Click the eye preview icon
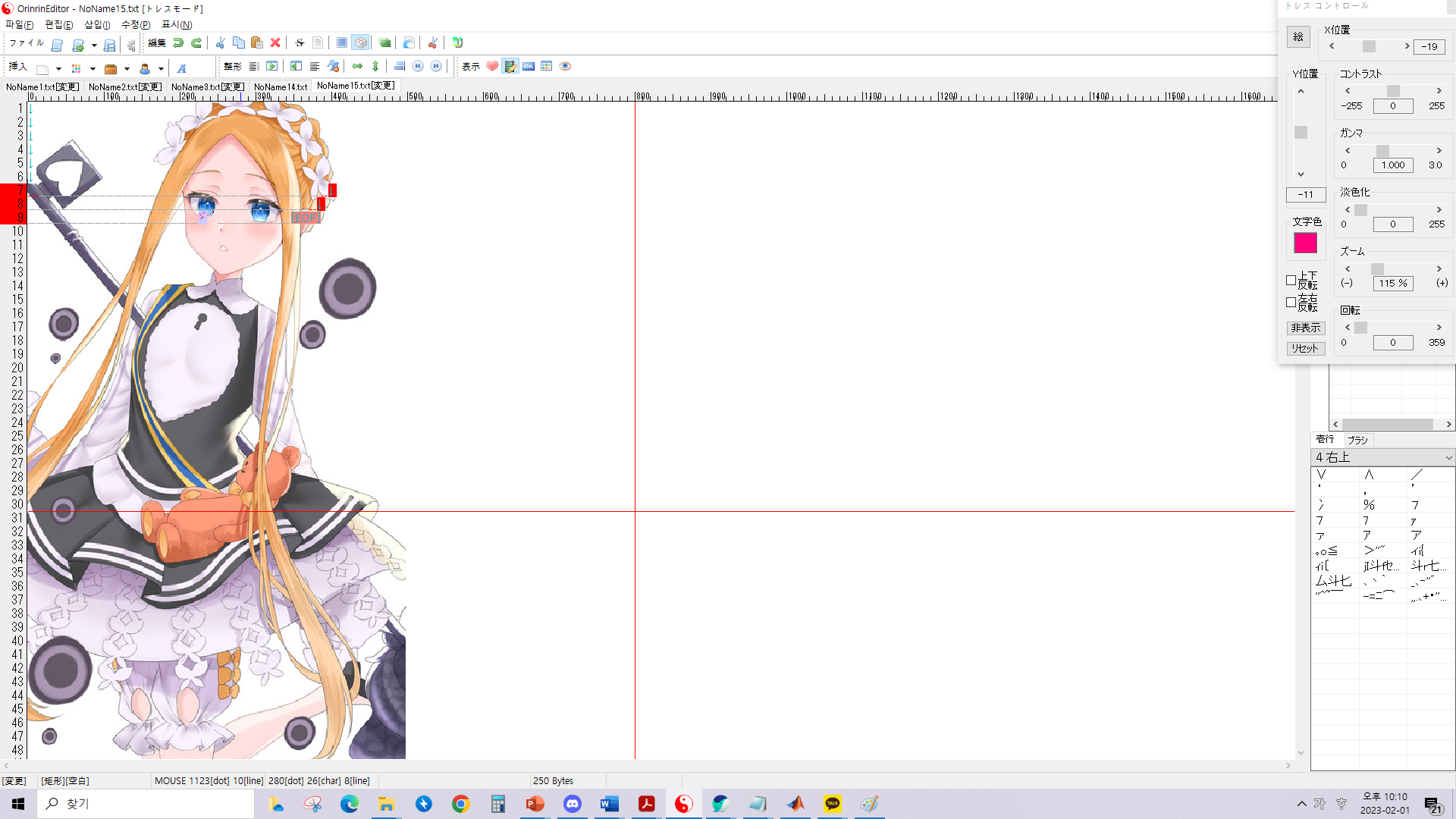This screenshot has height=819, width=1456. 565,67
